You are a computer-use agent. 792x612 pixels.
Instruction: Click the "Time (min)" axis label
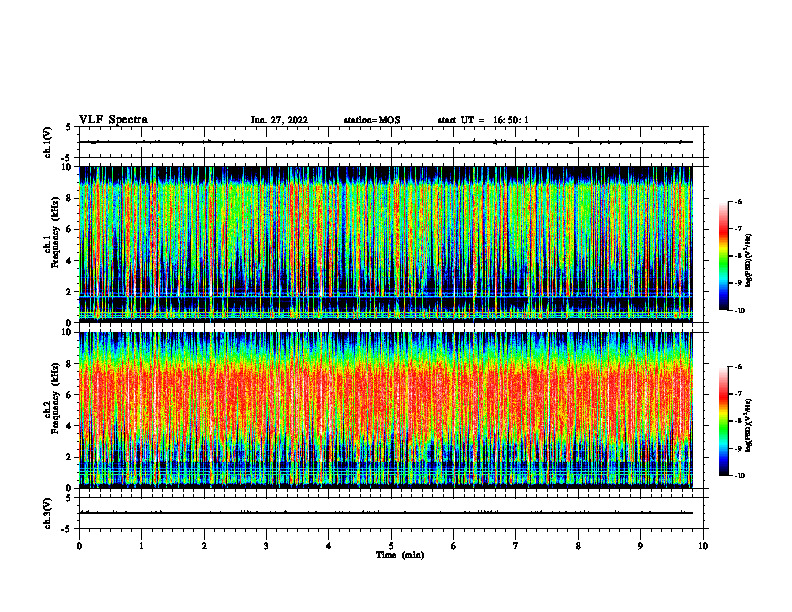400,555
